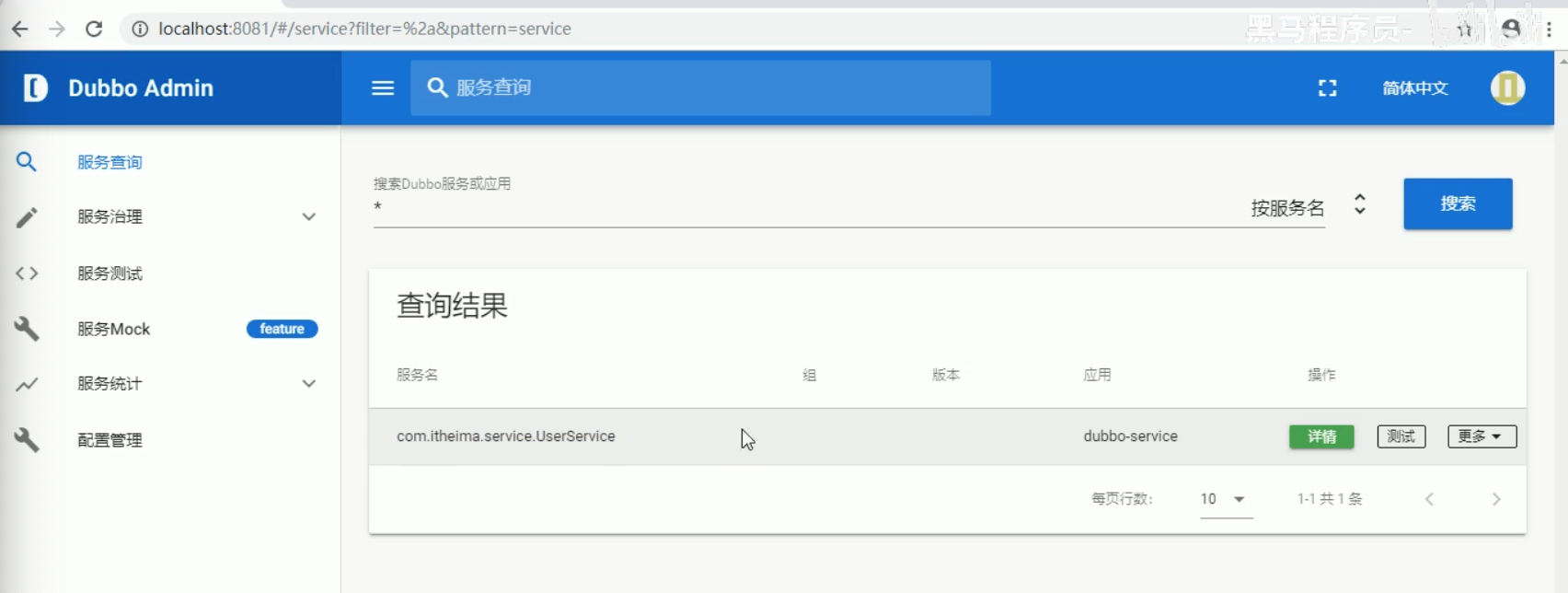Click the 应用 column header
Screen dimensions: 1568x593
[1097, 375]
